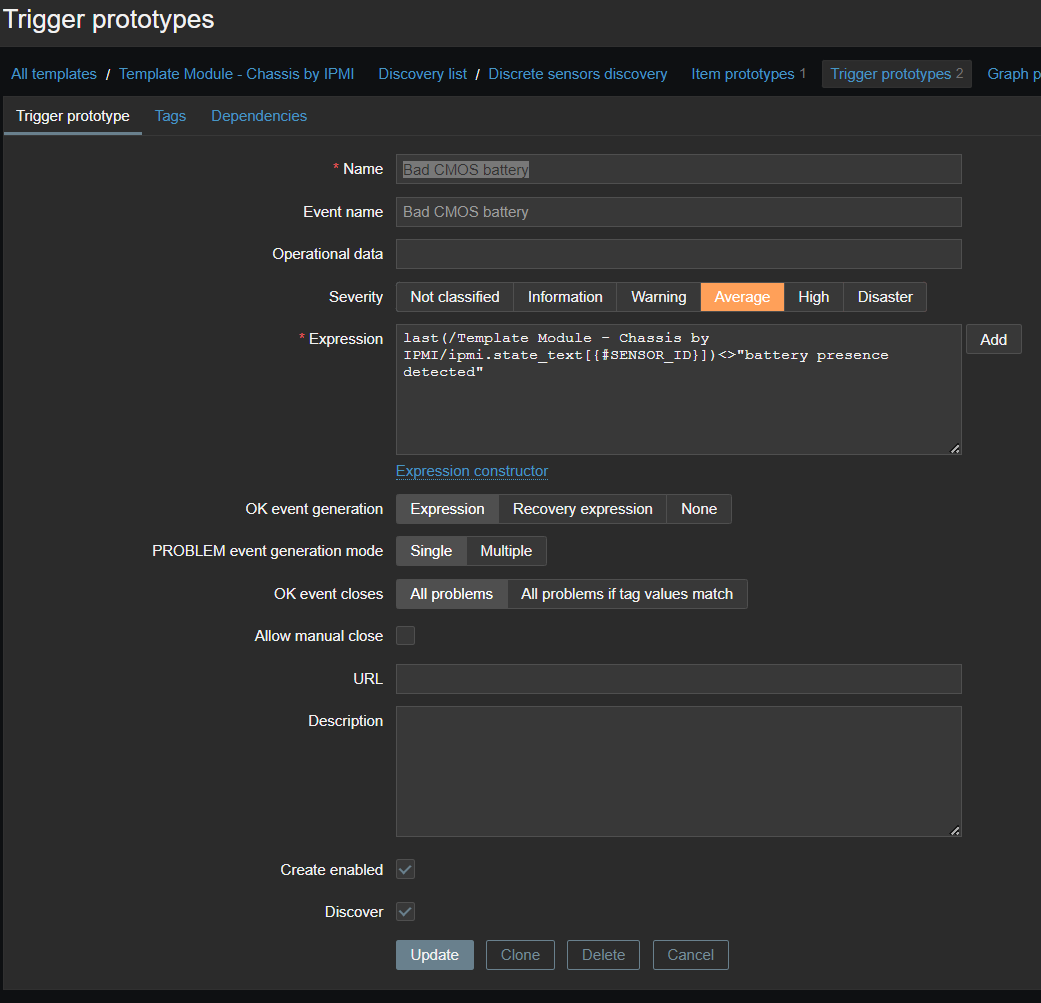The height and width of the screenshot is (1003, 1041).
Task: Uncheck the Discover option
Action: [405, 911]
